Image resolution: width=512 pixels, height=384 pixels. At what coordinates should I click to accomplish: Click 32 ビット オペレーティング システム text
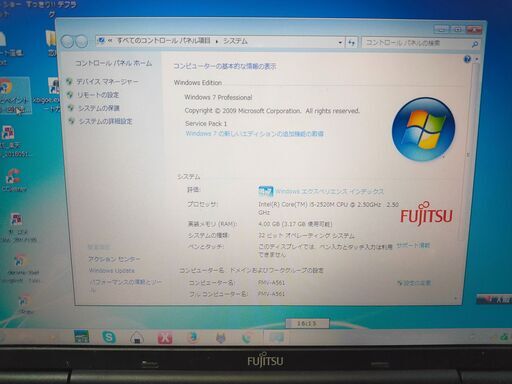coord(306,236)
